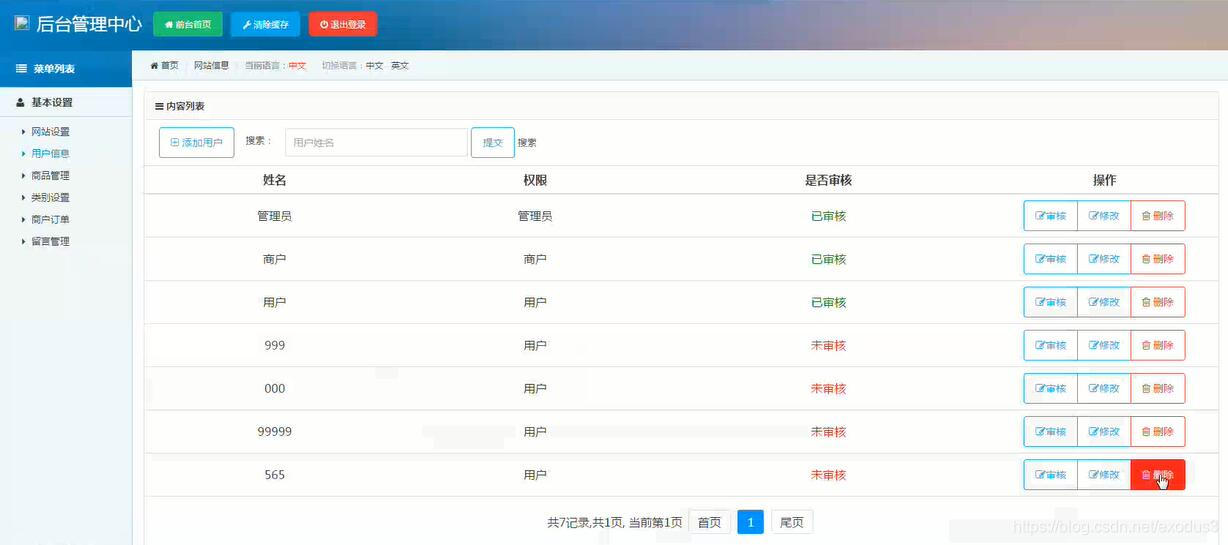
Task: Click 审核 for user 565
Action: click(1050, 475)
